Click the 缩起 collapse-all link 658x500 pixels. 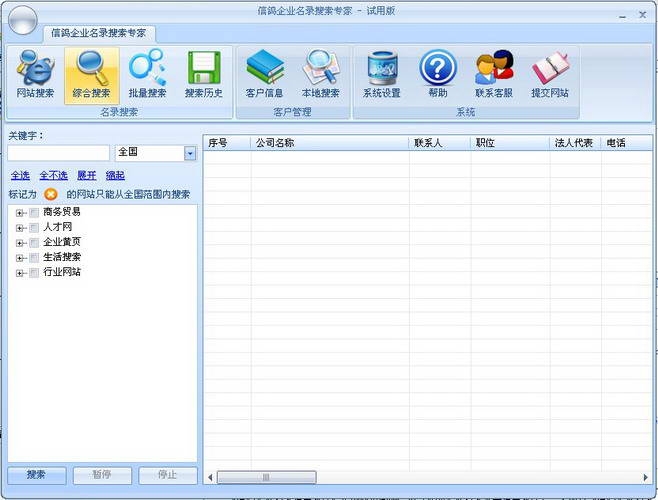coord(115,175)
